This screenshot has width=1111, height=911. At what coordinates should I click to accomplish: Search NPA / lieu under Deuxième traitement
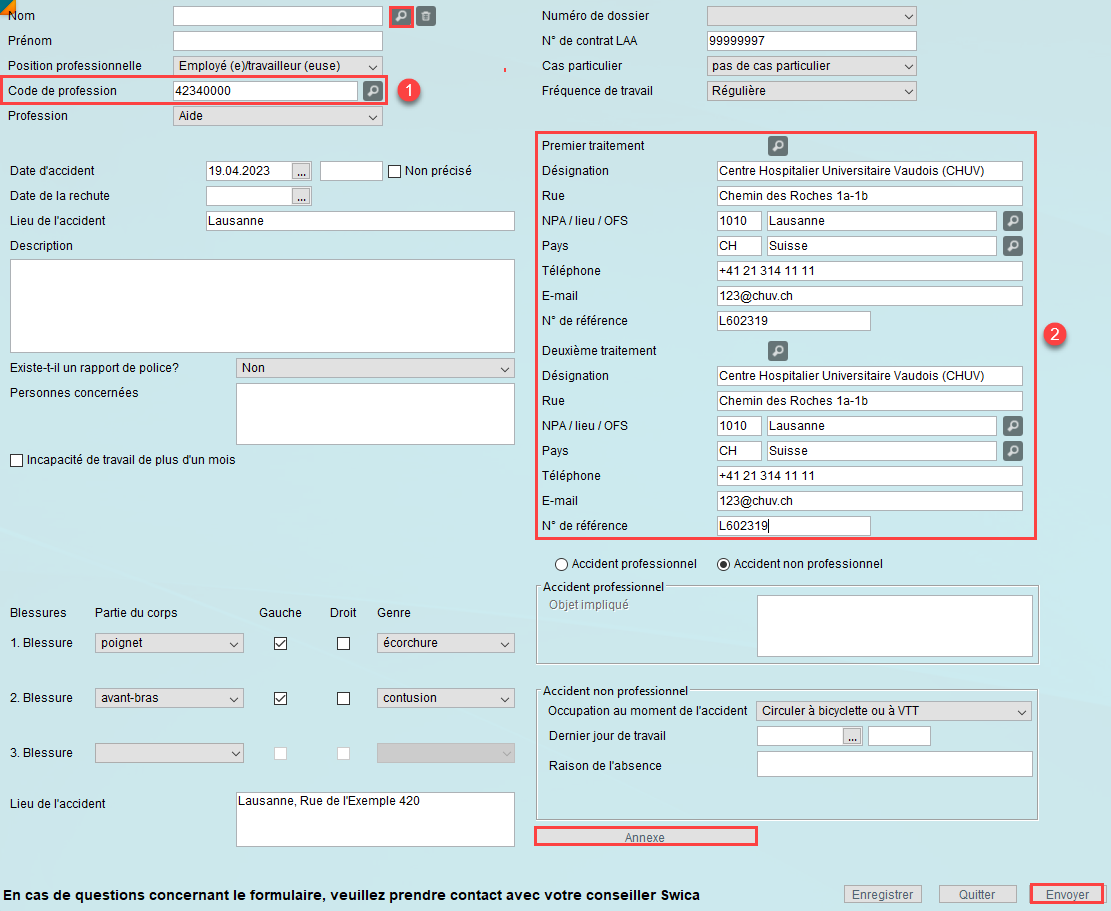coord(1013,426)
